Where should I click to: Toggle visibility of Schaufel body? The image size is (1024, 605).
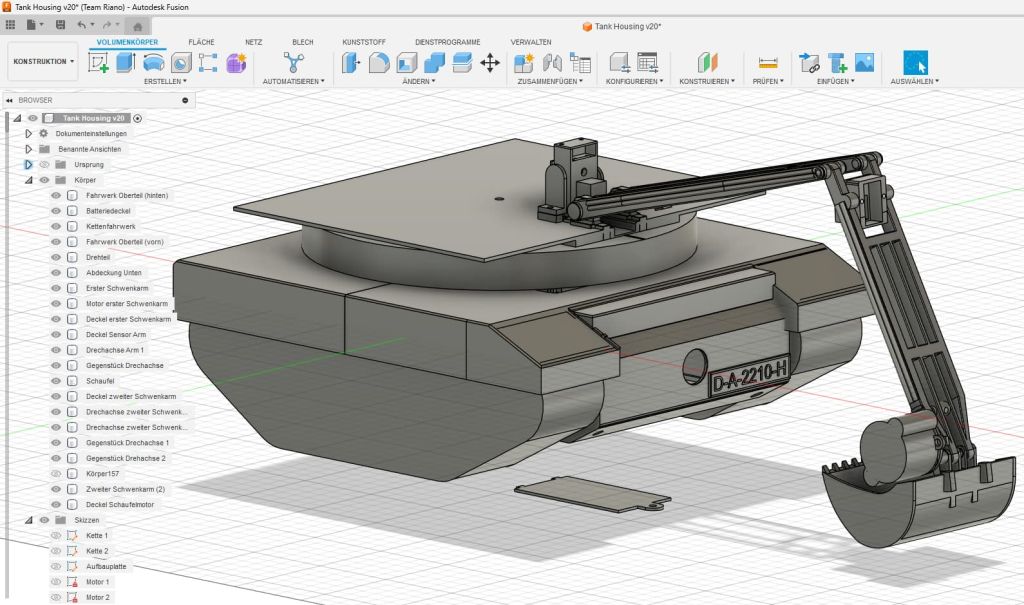[57, 381]
